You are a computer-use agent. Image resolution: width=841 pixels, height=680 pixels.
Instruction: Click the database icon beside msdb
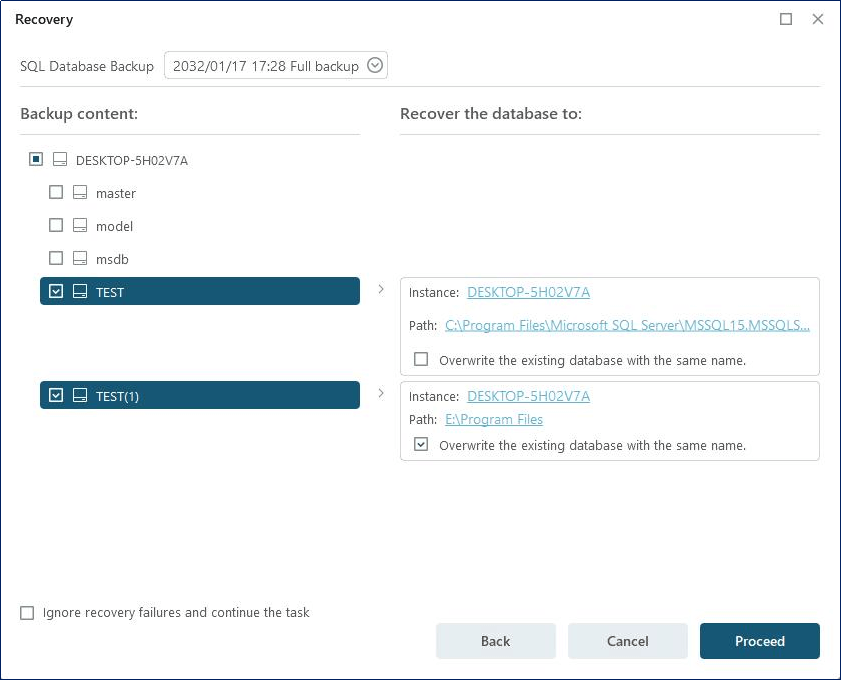click(x=78, y=258)
